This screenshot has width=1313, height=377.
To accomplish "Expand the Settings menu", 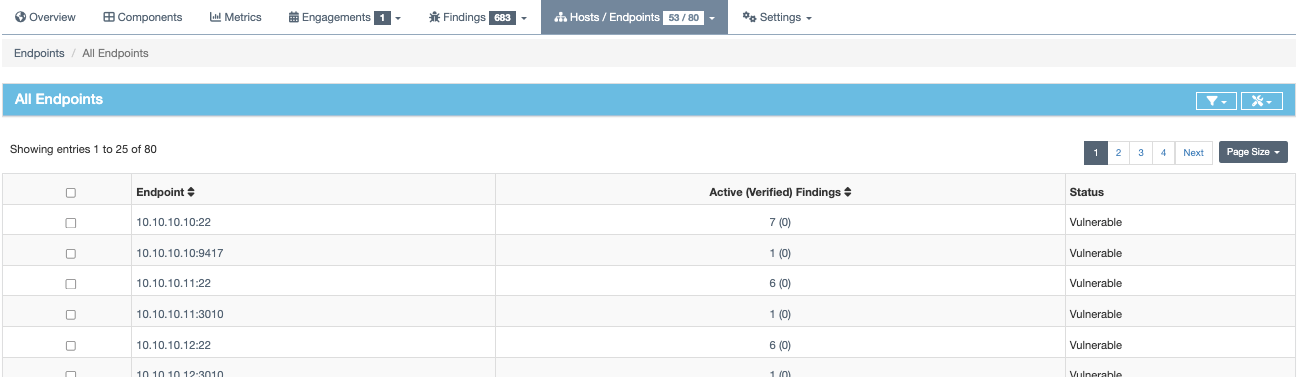I will click(x=777, y=17).
